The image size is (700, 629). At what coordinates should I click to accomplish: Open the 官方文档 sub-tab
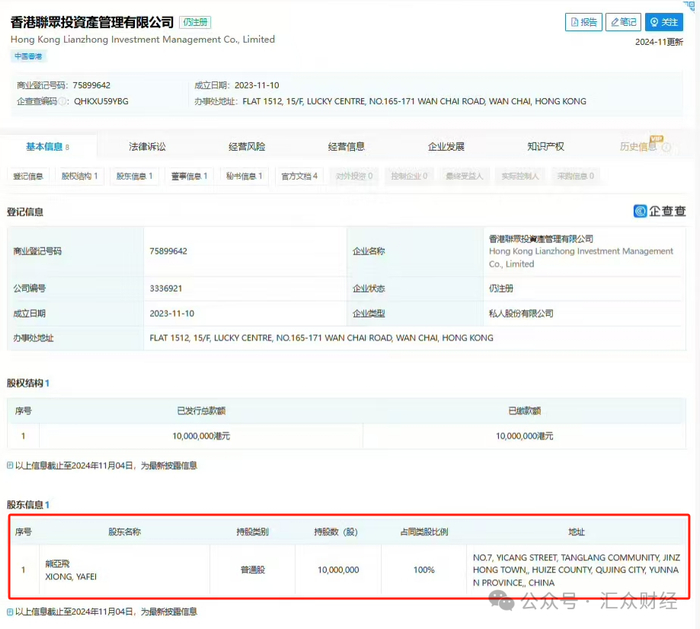point(299,176)
